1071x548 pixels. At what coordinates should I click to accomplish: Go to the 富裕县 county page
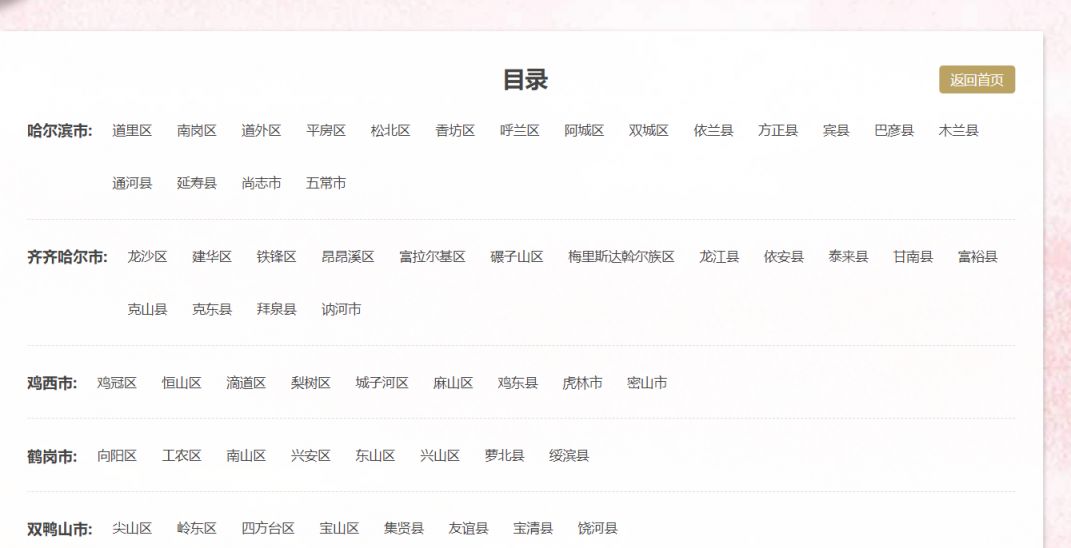tap(977, 257)
